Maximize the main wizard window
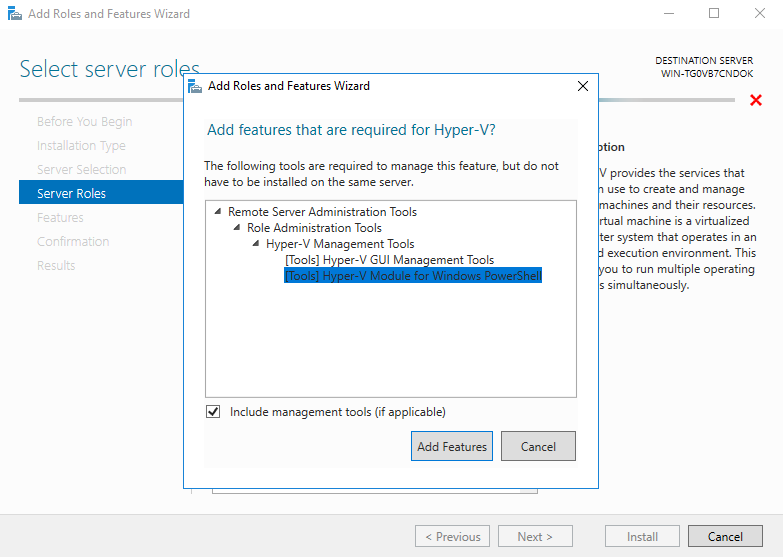Image resolution: width=783 pixels, height=557 pixels. click(714, 14)
